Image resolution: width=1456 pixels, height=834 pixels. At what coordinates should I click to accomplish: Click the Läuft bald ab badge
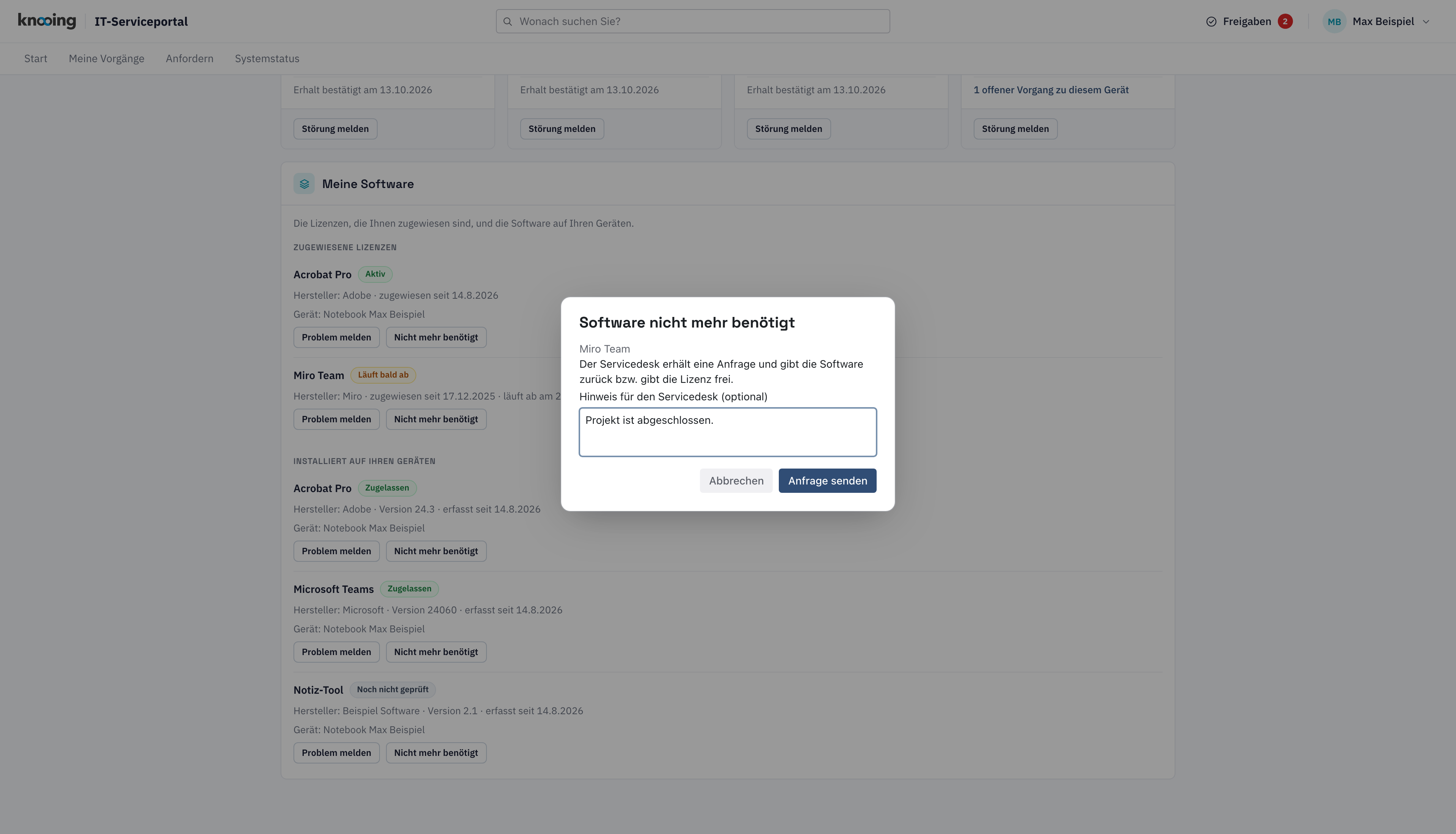click(x=383, y=375)
